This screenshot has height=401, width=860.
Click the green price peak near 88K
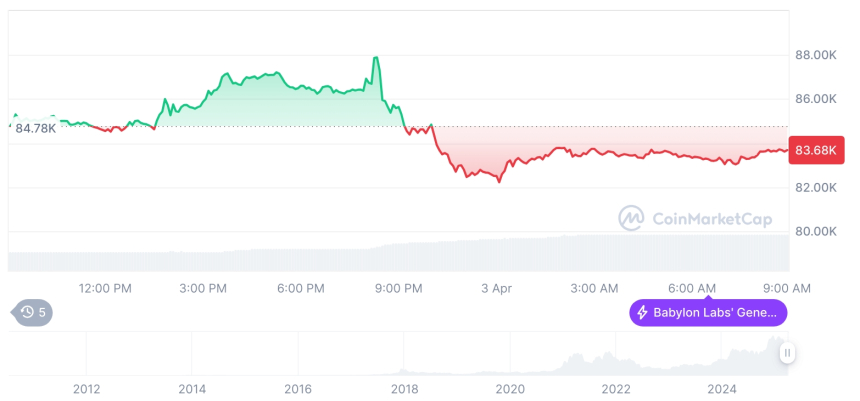pyautogui.click(x=376, y=58)
